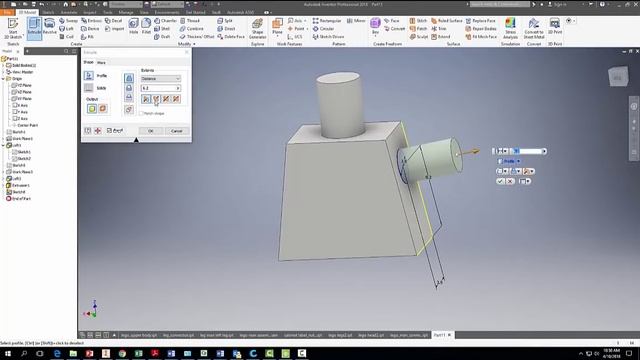This screenshot has height=360, width=640.
Task: Click the ViewCube in viewport
Action: (618, 76)
